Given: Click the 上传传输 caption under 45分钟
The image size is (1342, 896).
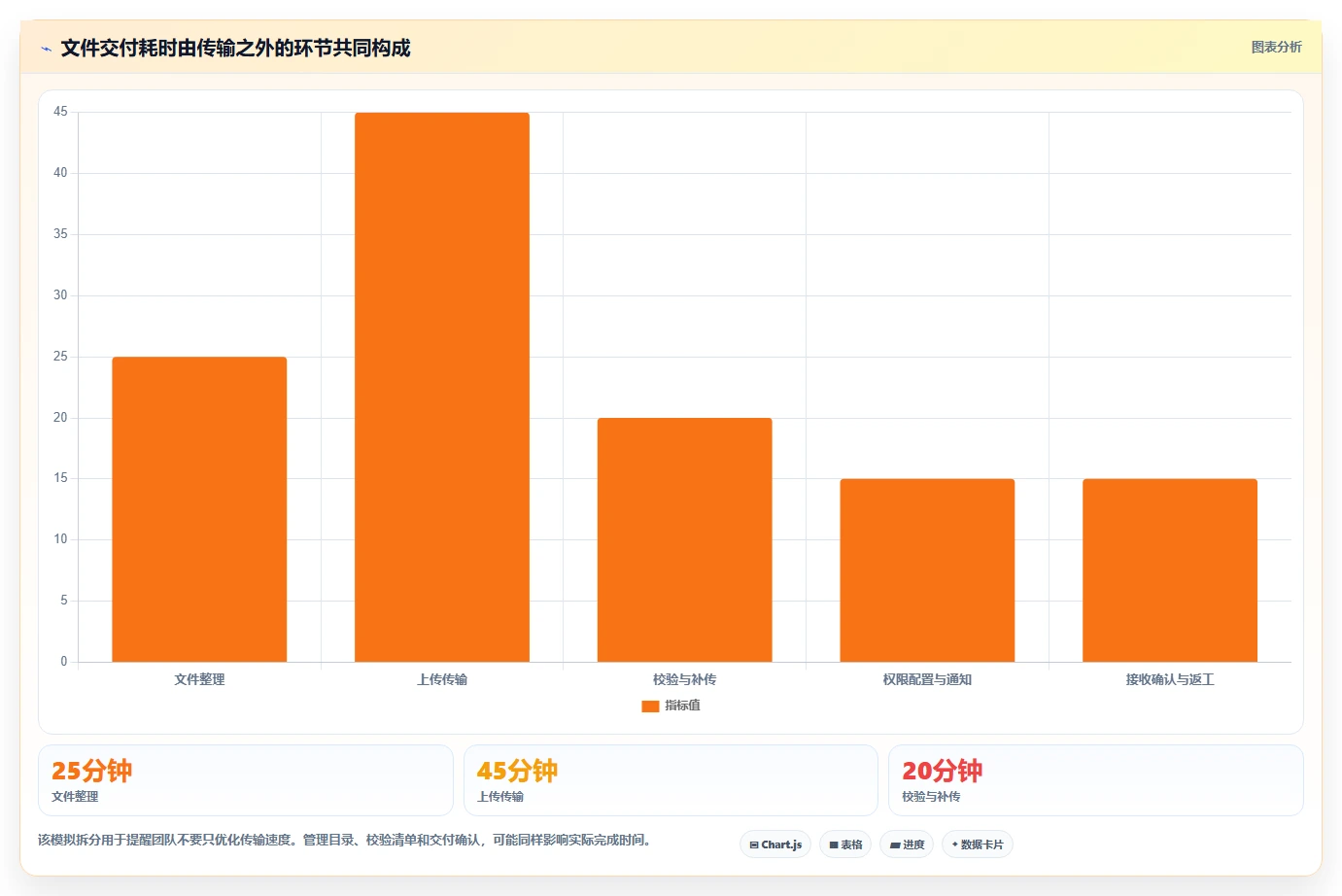Looking at the screenshot, I should pyautogui.click(x=500, y=796).
